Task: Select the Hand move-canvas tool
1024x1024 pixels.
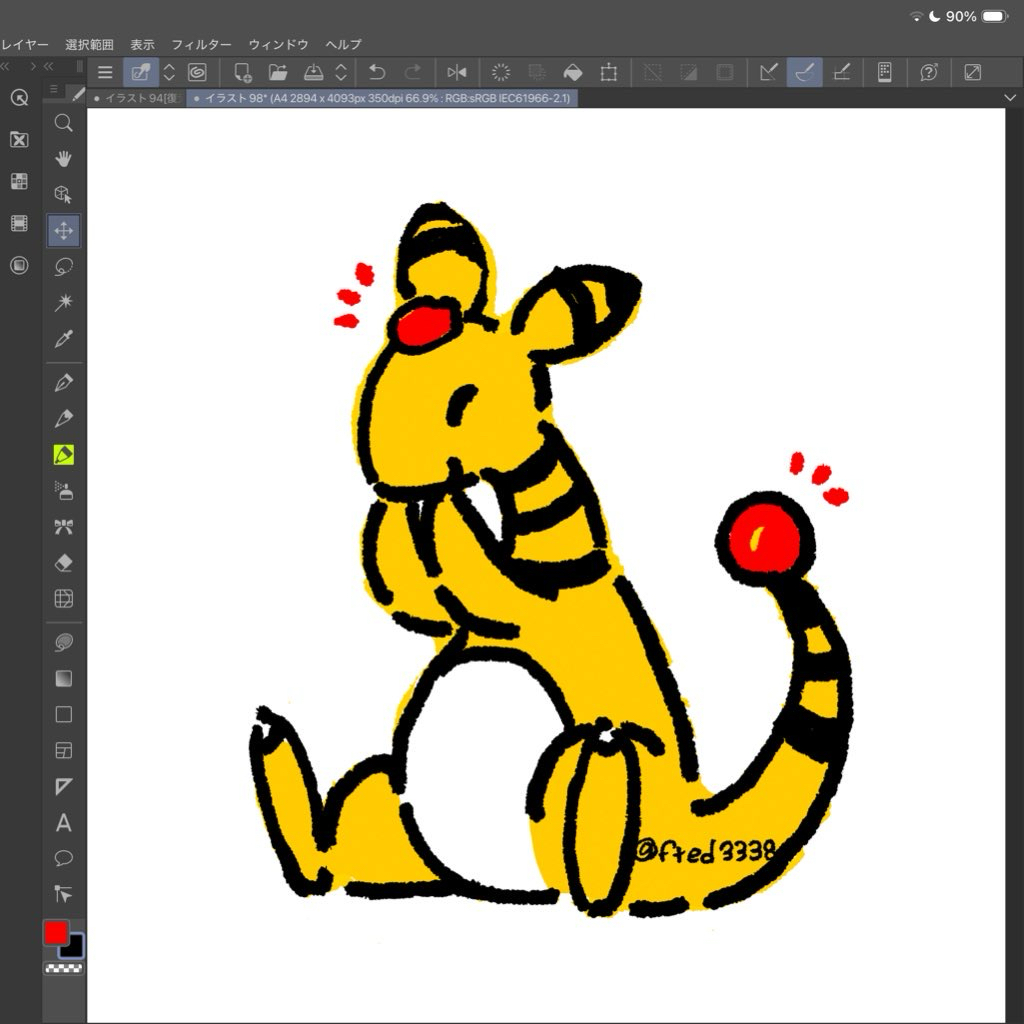Action: coord(63,159)
